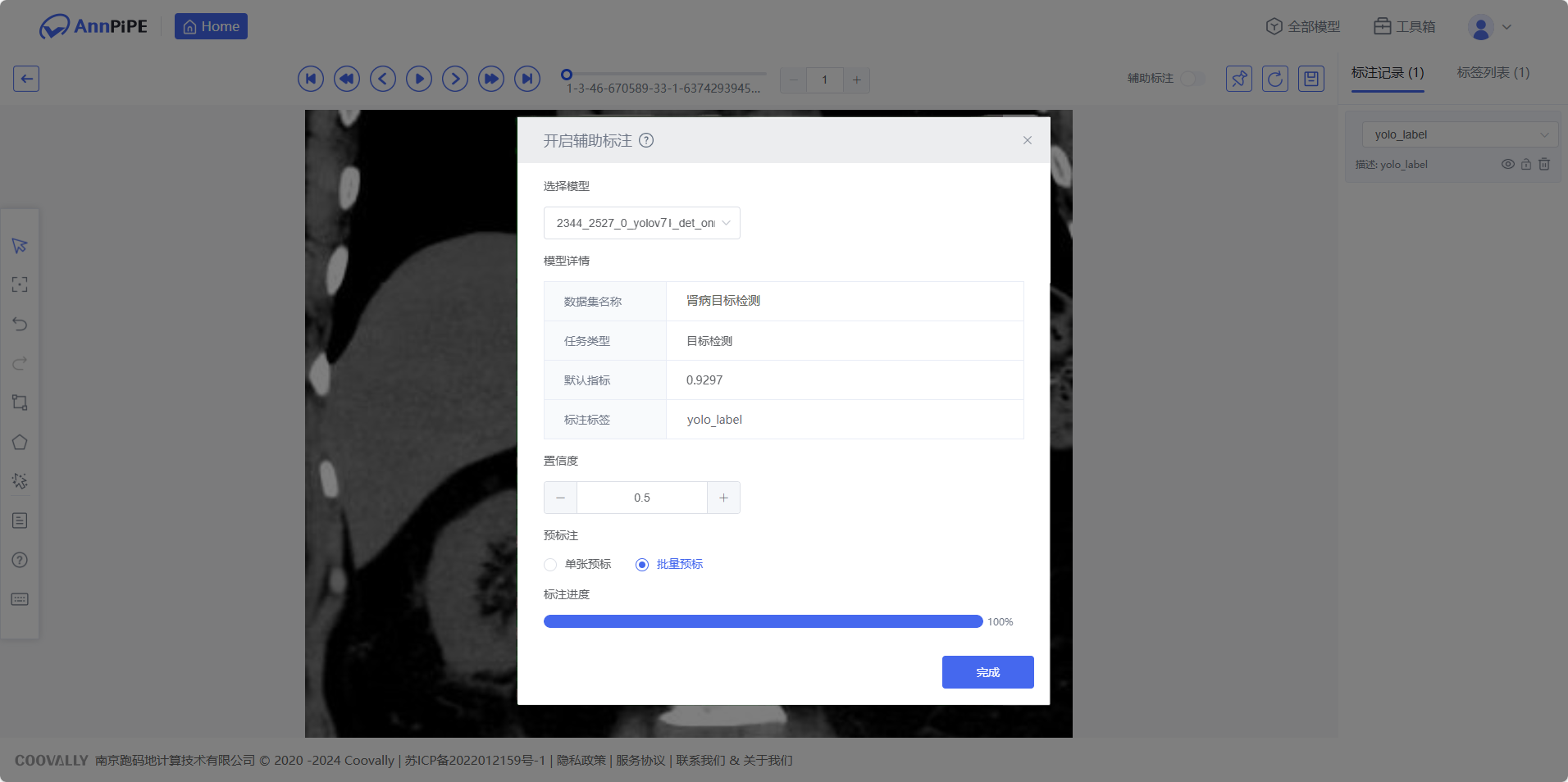Increase the page number stepper

coord(857,80)
